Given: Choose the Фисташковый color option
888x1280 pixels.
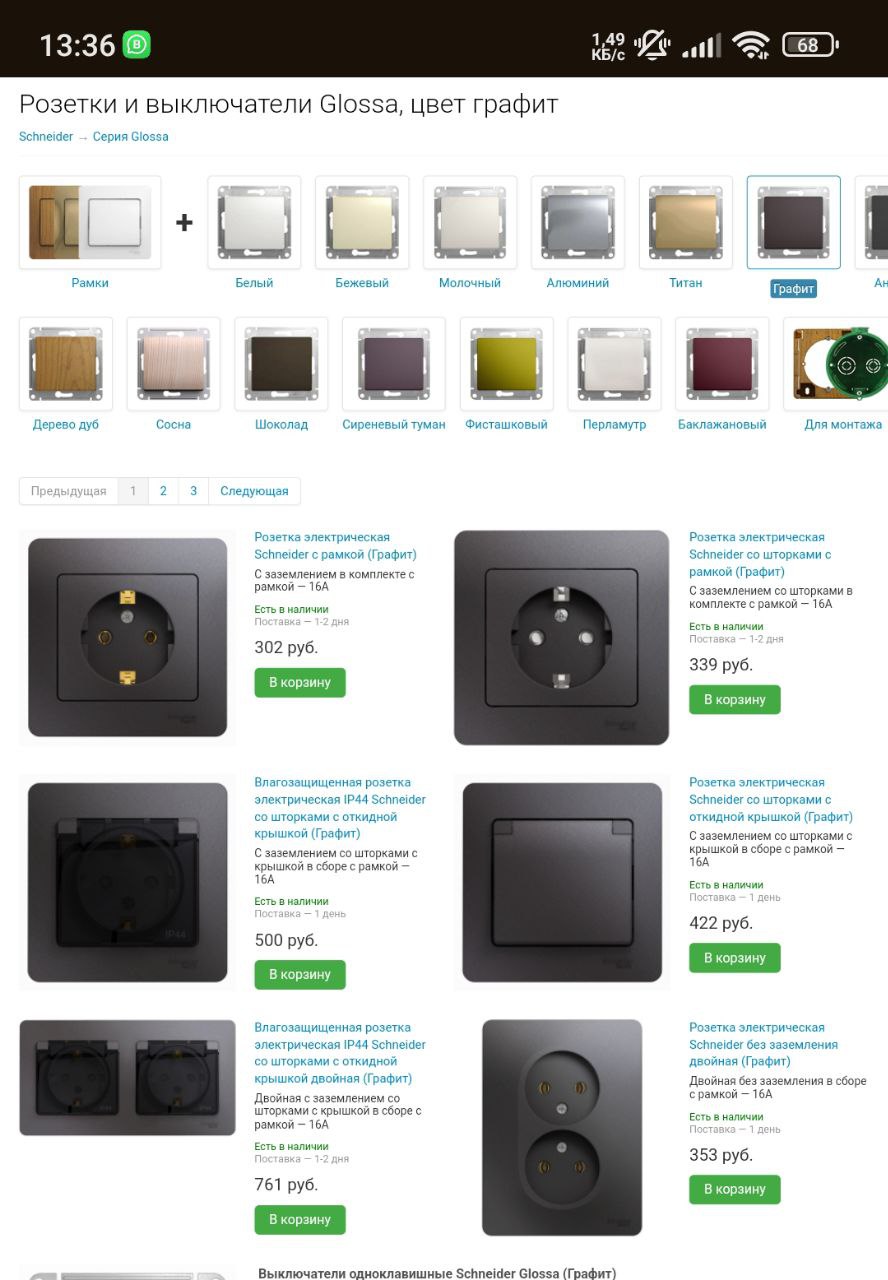Looking at the screenshot, I should [x=506, y=365].
